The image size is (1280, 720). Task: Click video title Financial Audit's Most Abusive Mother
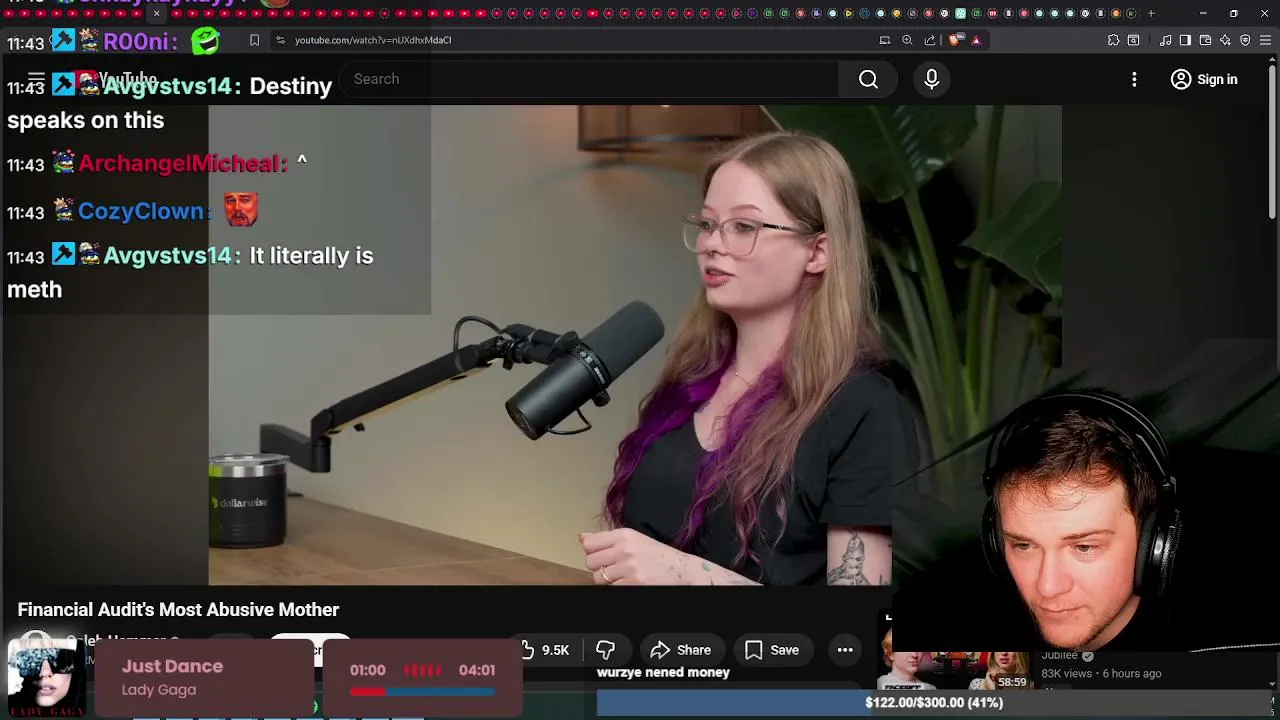[x=178, y=609]
